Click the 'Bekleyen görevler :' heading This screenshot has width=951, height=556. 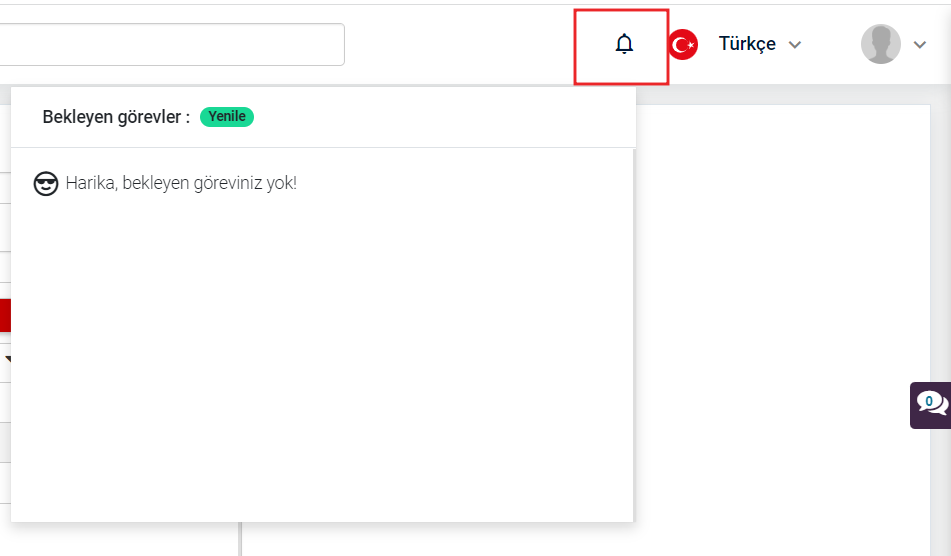(116, 117)
